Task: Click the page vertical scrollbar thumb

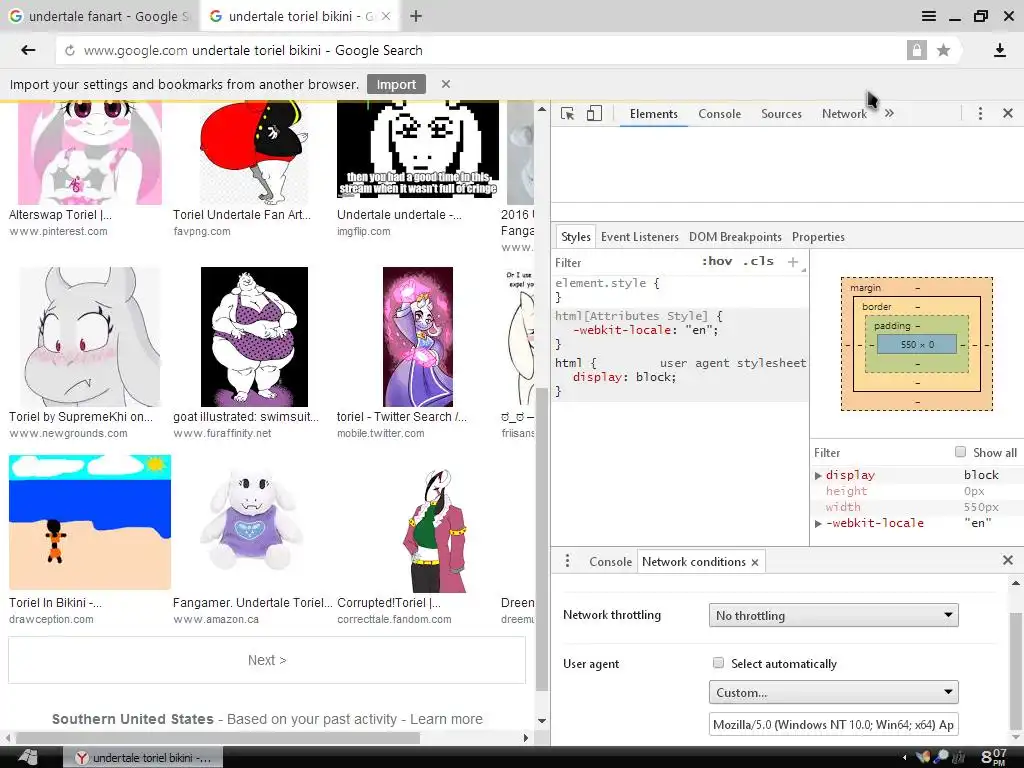Action: [x=541, y=539]
